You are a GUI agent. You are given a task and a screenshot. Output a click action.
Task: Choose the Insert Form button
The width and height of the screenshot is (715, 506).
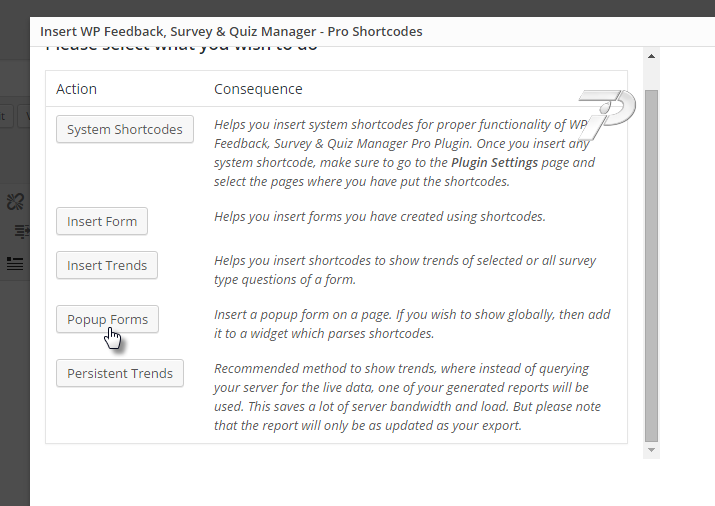point(102,221)
